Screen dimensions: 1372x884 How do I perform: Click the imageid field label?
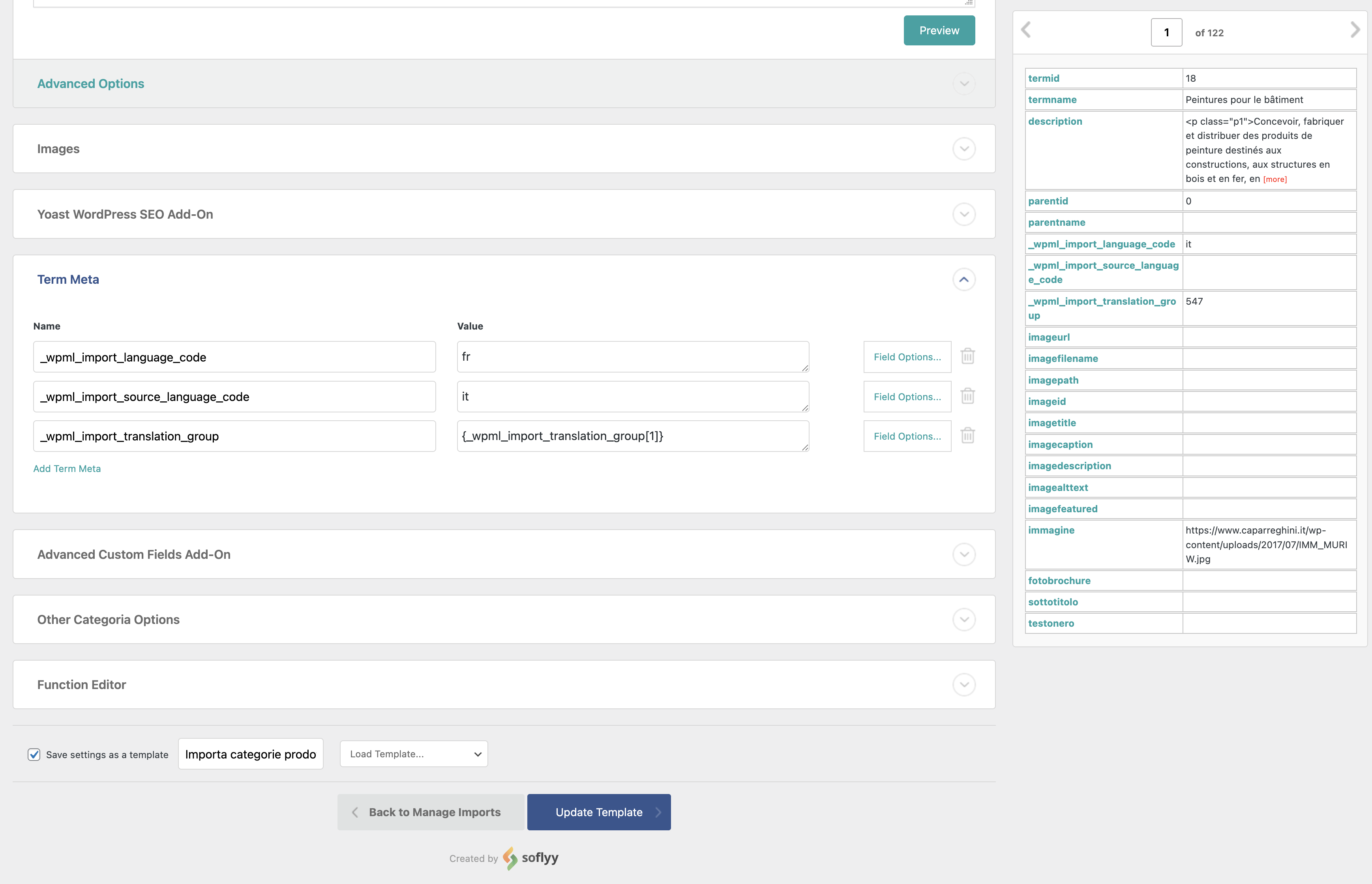pos(1046,401)
